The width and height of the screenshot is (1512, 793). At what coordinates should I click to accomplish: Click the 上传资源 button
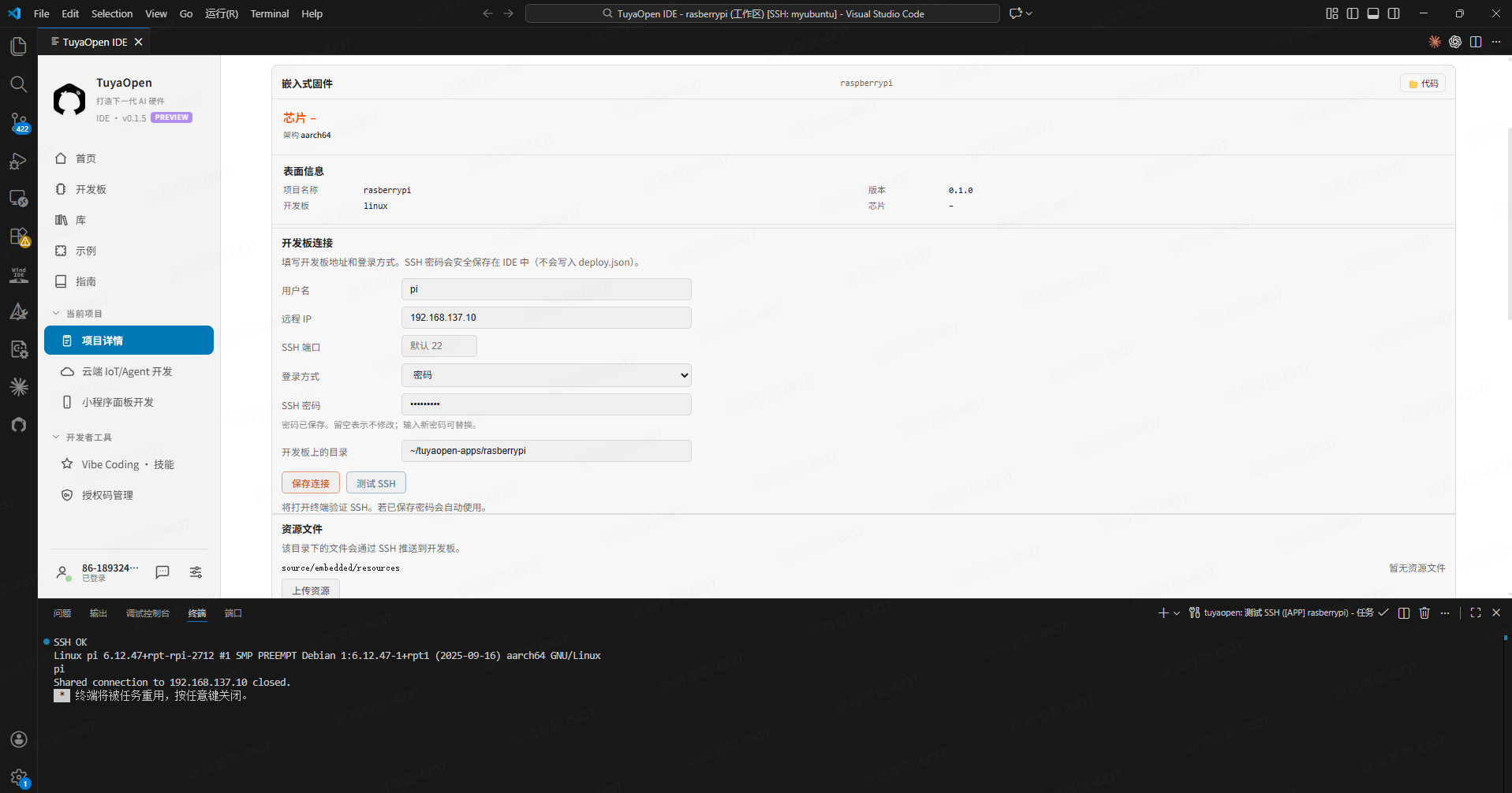point(311,590)
